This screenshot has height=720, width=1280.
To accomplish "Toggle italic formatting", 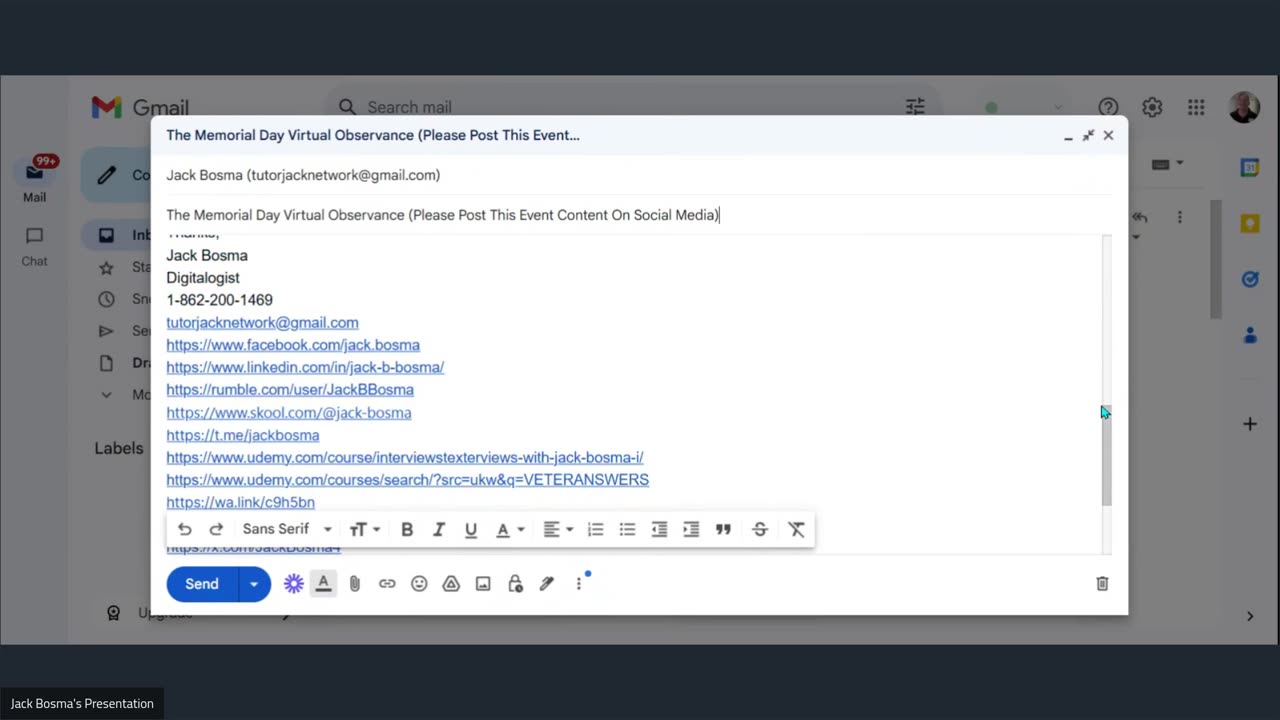I will pyautogui.click(x=439, y=530).
